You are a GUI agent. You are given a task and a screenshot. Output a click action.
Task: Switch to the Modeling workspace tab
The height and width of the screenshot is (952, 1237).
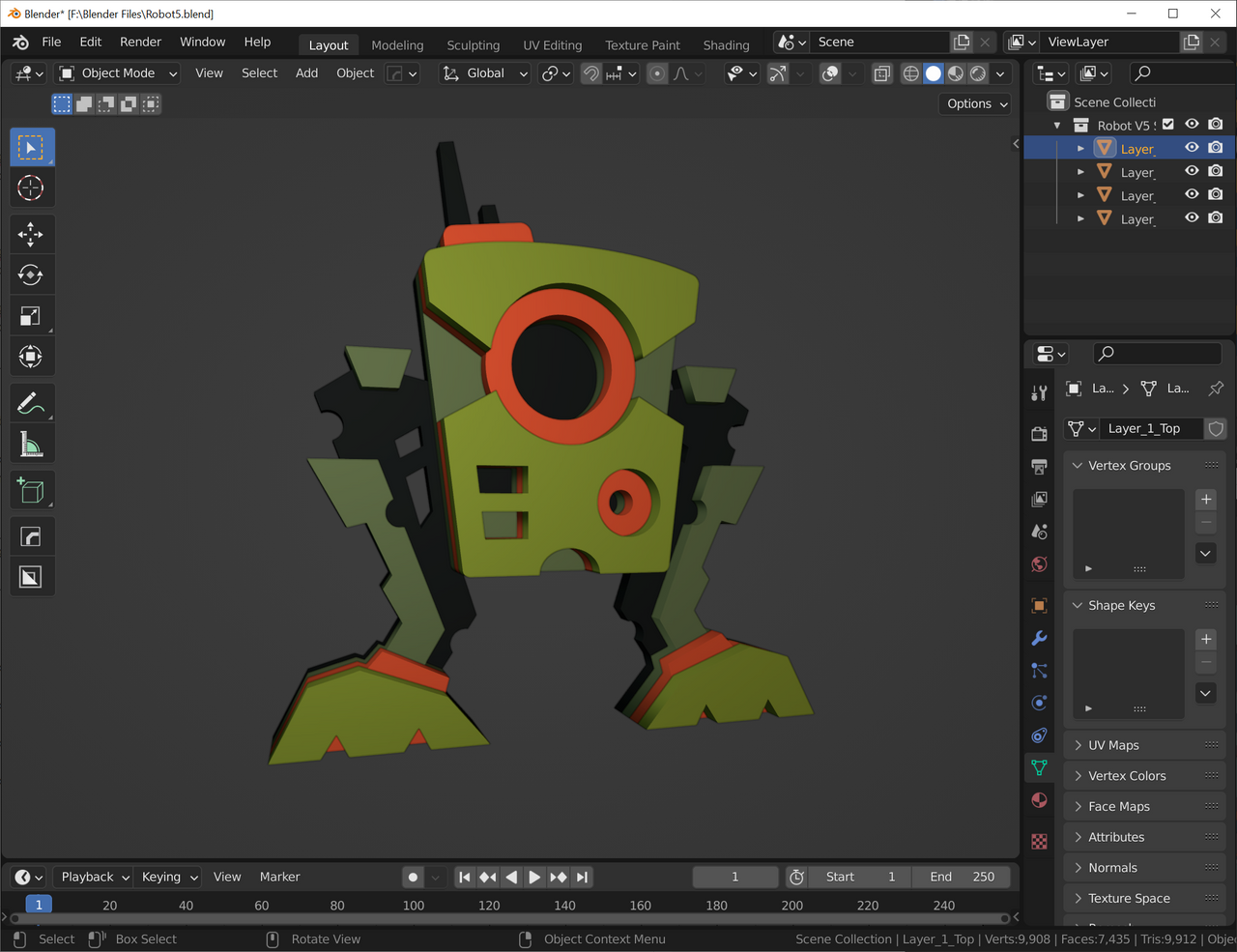(397, 45)
